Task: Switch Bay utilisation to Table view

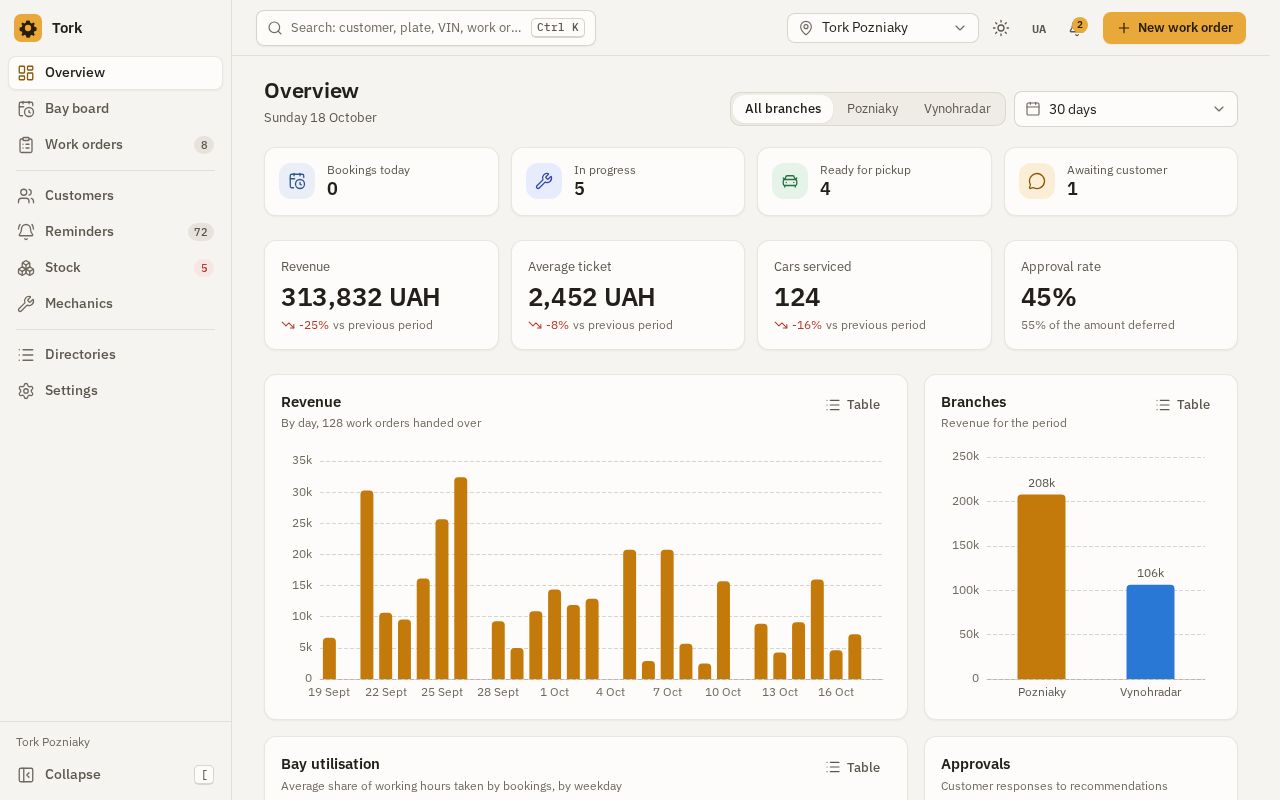Action: tap(853, 768)
